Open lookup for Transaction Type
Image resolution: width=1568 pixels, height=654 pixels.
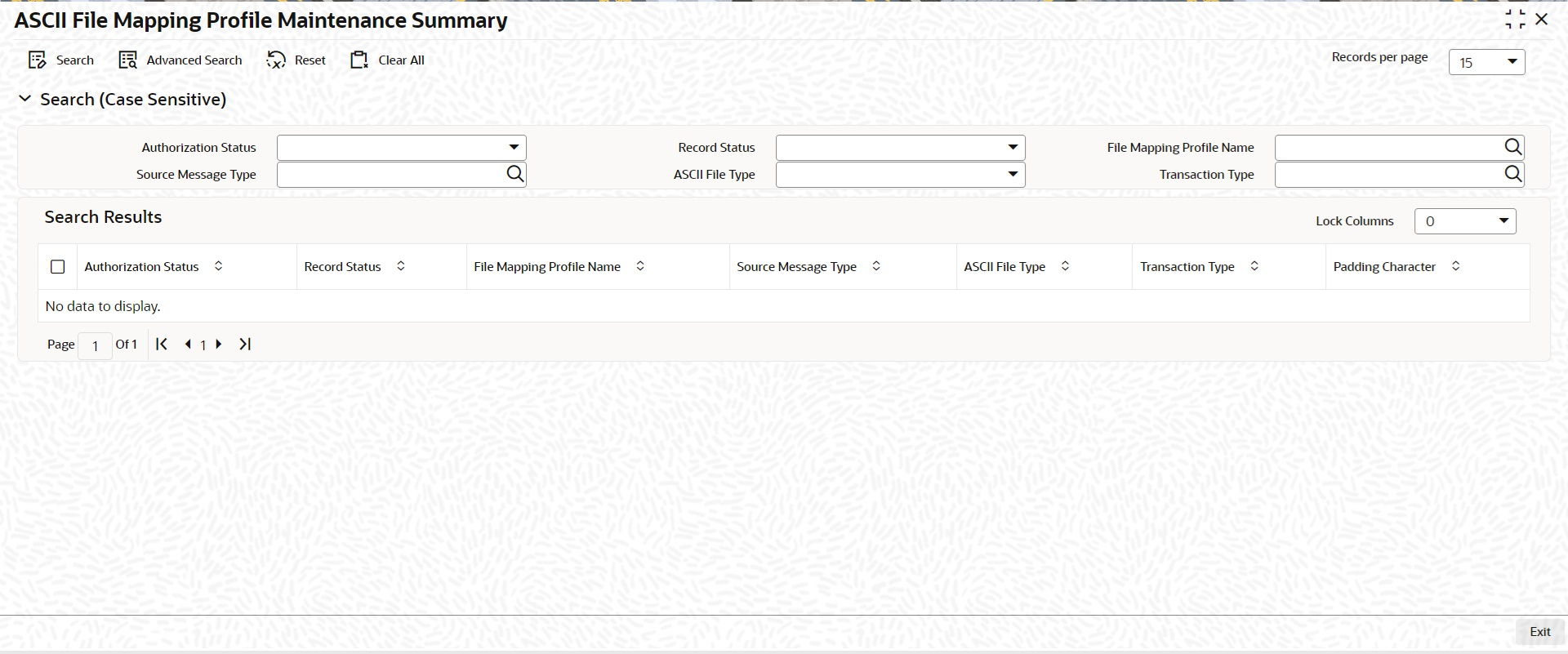[x=1513, y=174]
